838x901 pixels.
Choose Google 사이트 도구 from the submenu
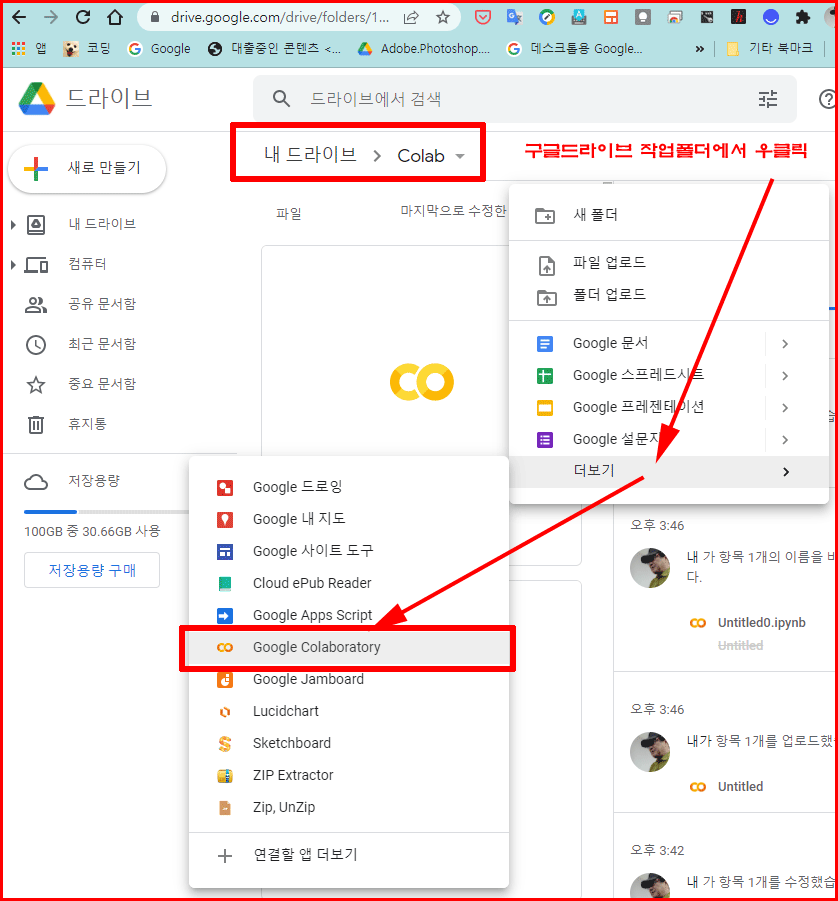348,552
